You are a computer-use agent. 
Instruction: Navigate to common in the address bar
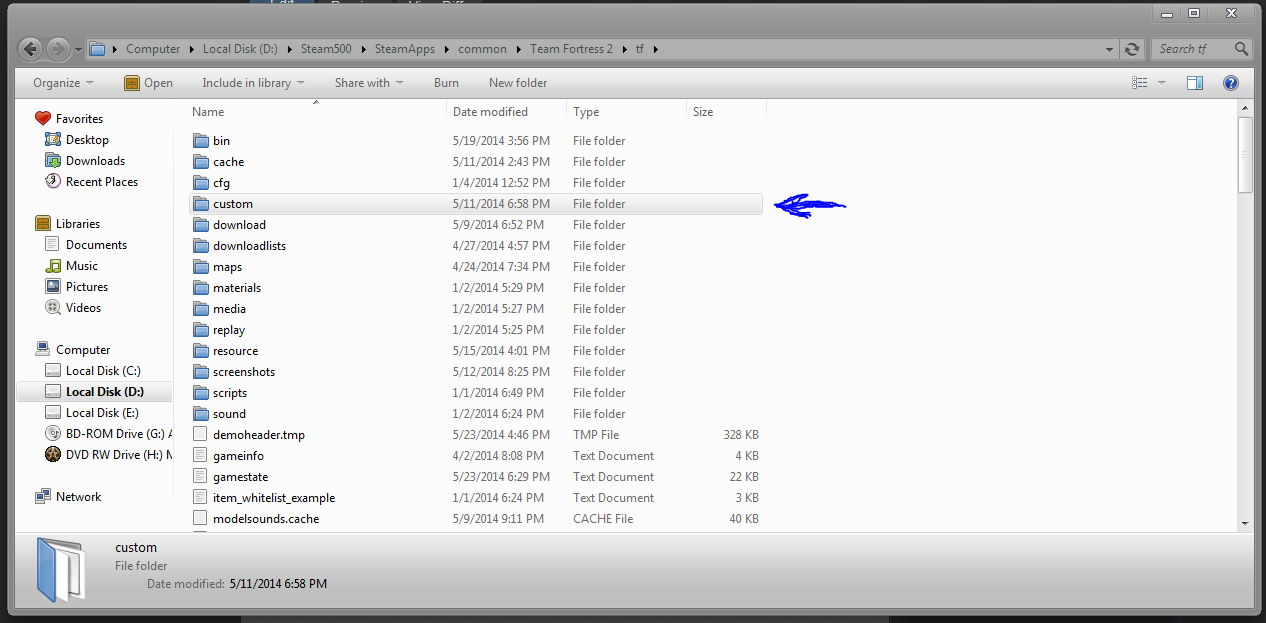click(x=482, y=49)
